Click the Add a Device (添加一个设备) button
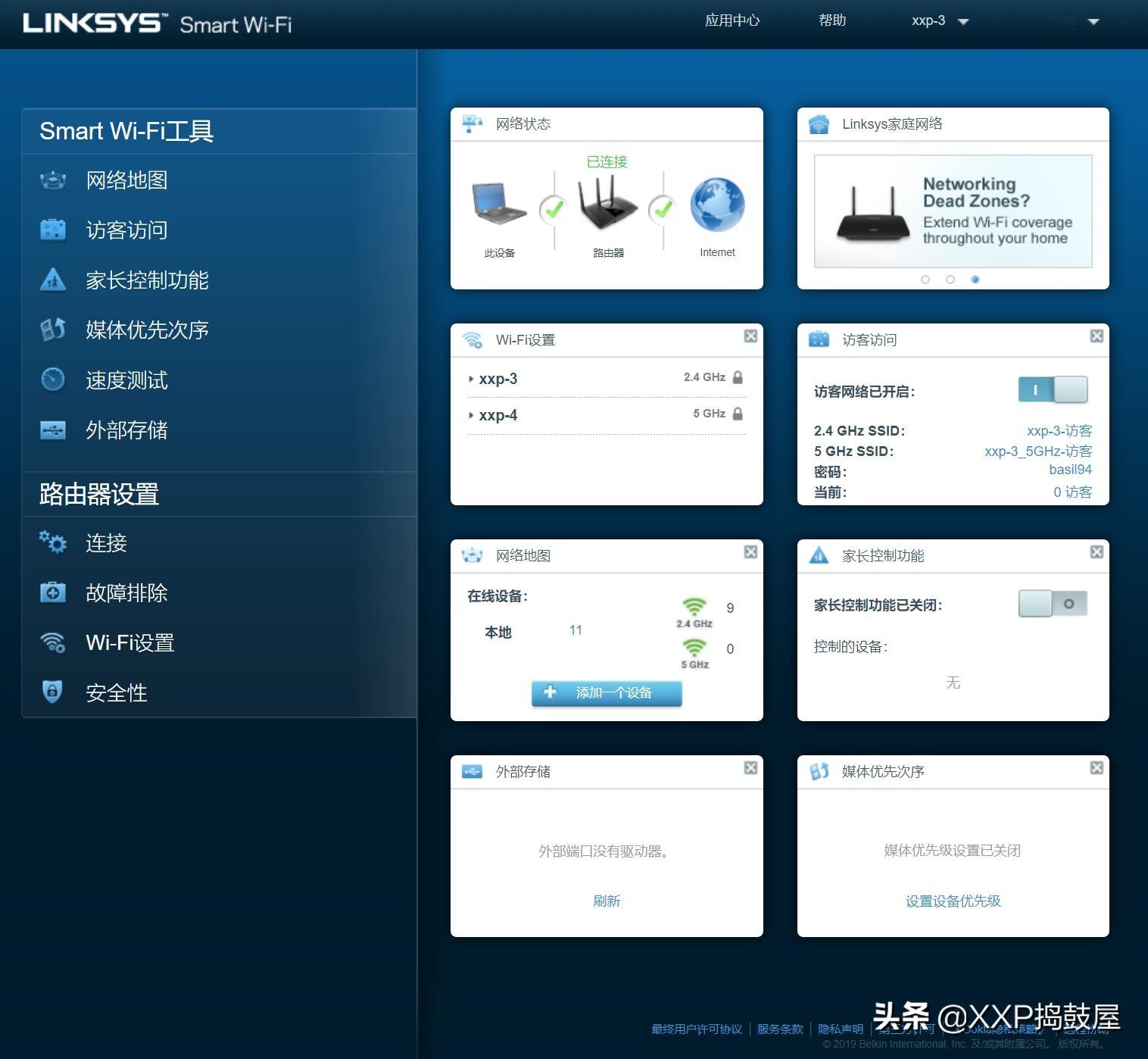Screen dimensions: 1148x1059 click(607, 692)
